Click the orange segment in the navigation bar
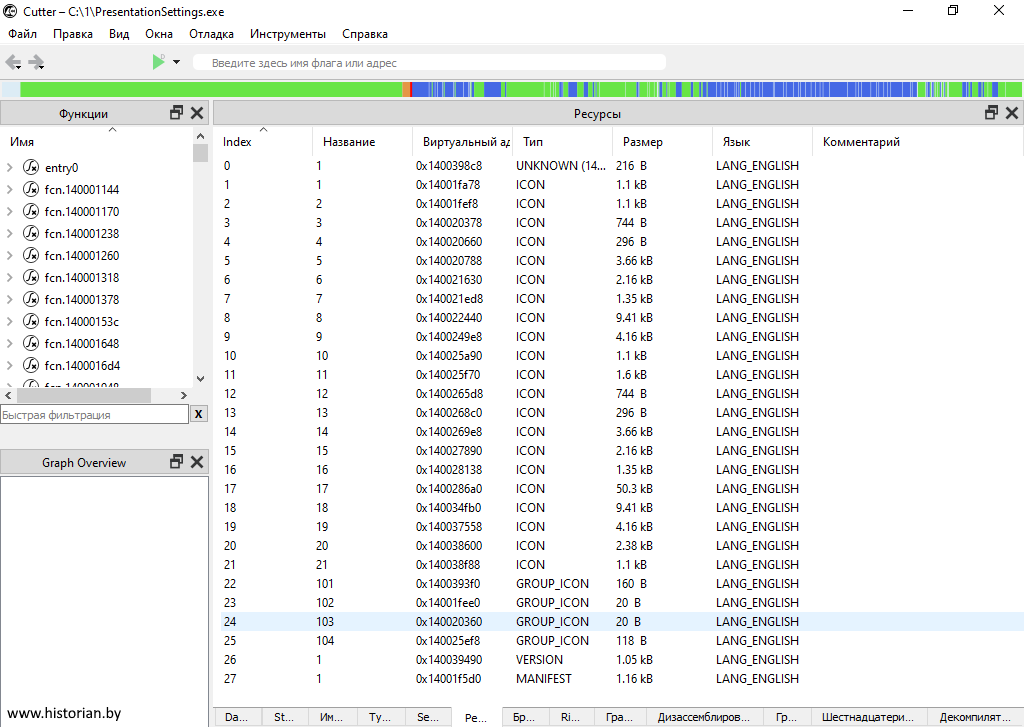Image resolution: width=1024 pixels, height=727 pixels. pos(406,90)
